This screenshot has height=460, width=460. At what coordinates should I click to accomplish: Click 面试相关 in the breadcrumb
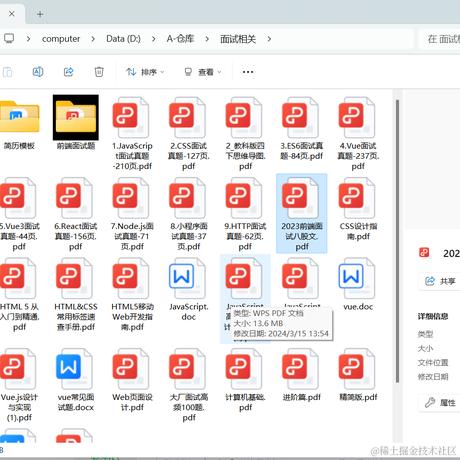coord(238,39)
